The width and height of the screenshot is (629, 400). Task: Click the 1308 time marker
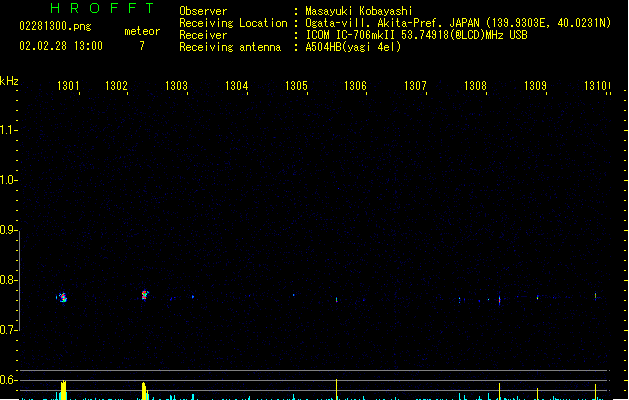pos(475,86)
